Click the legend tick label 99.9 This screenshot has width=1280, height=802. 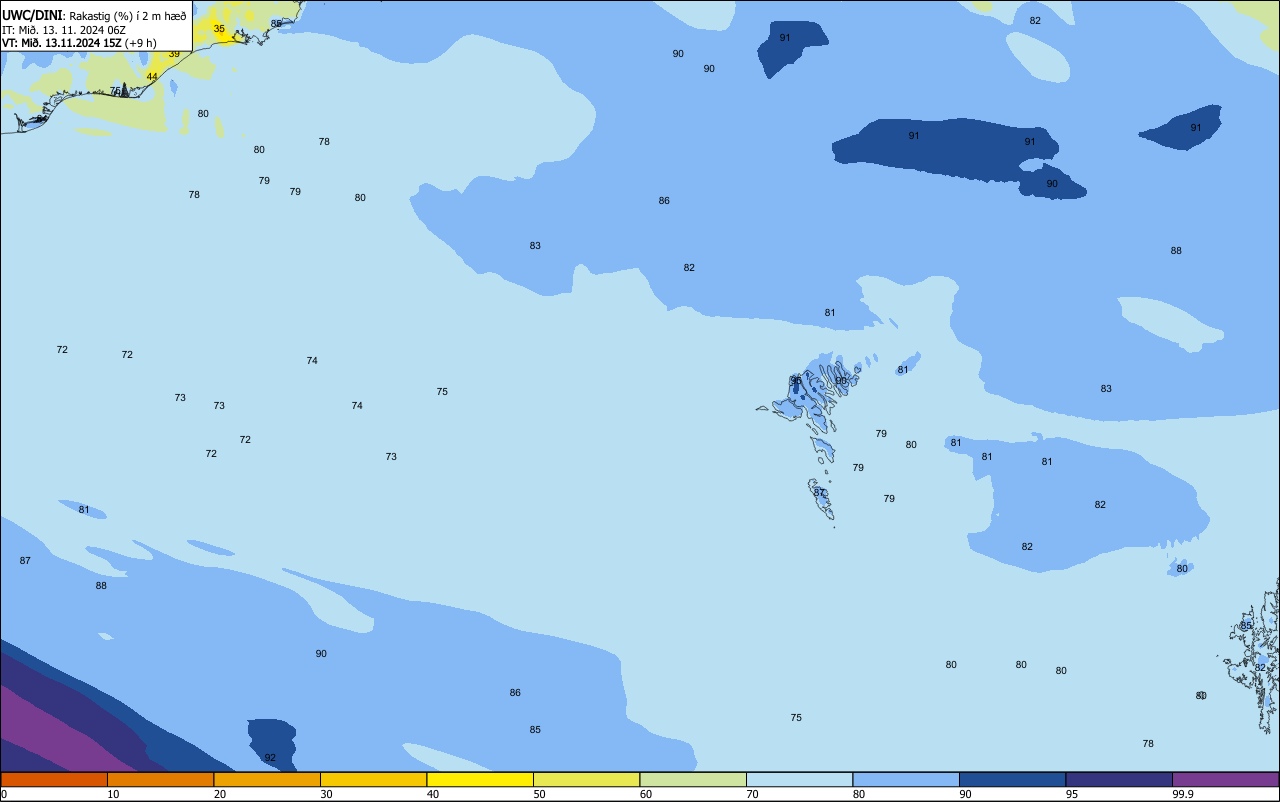pyautogui.click(x=1182, y=794)
